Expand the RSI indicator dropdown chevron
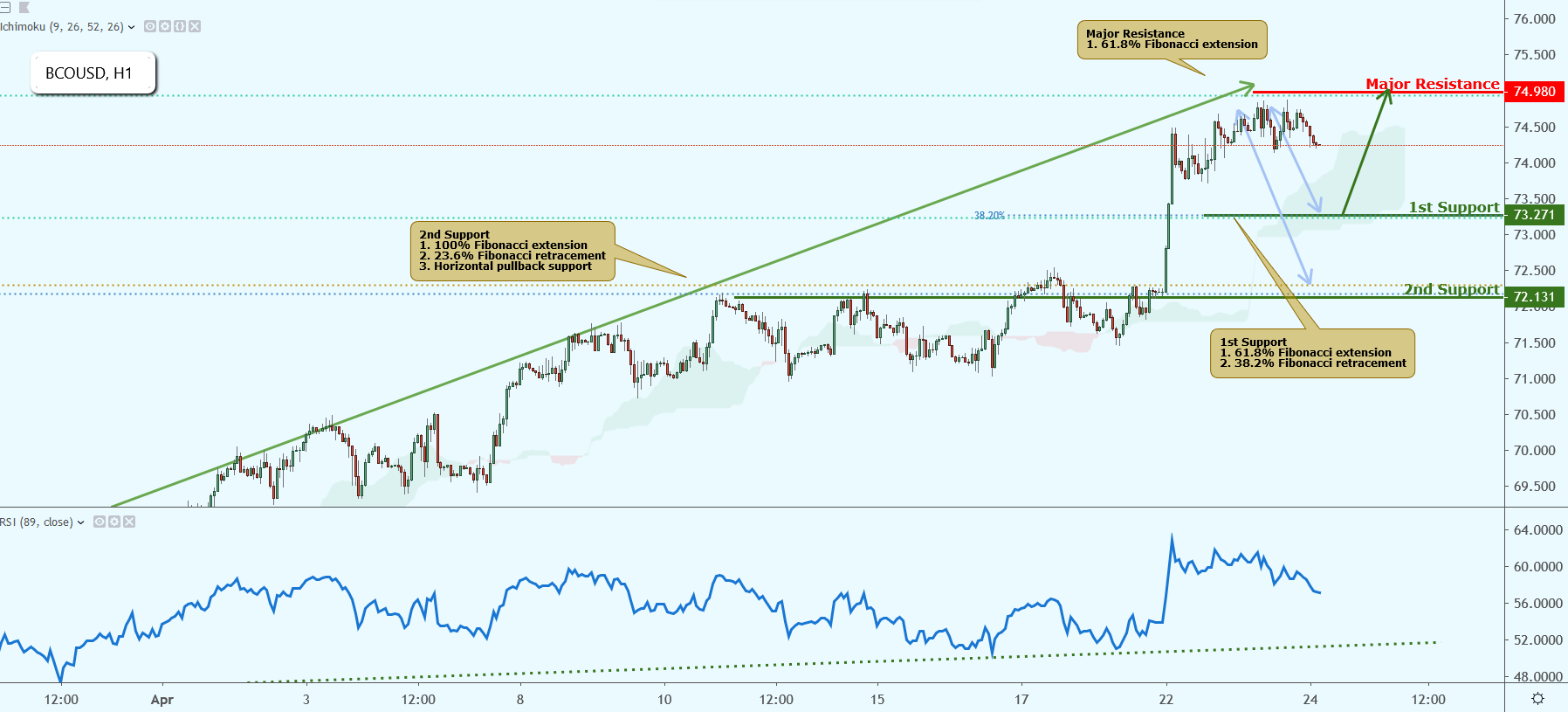The height and width of the screenshot is (712, 1568). point(81,522)
